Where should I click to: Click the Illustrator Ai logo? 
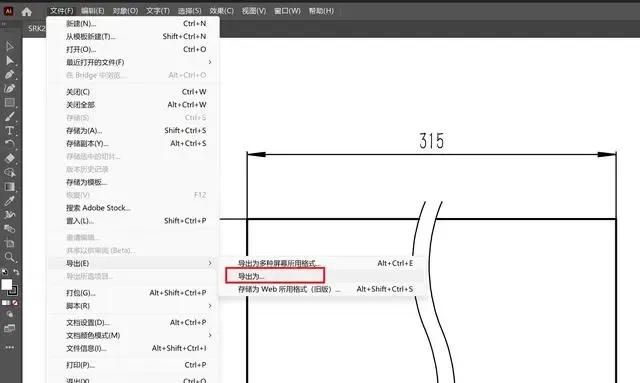click(8, 11)
